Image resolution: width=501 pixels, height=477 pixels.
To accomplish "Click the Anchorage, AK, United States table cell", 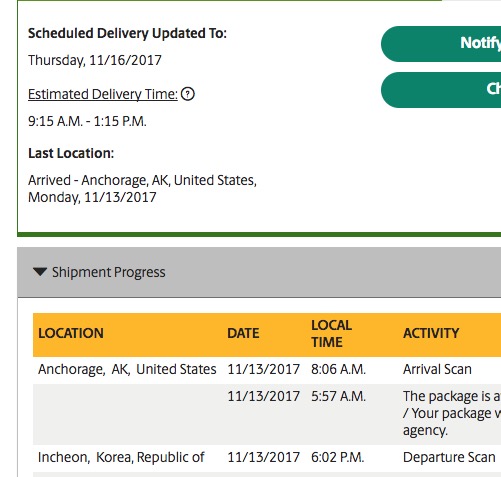I will coord(127,370).
